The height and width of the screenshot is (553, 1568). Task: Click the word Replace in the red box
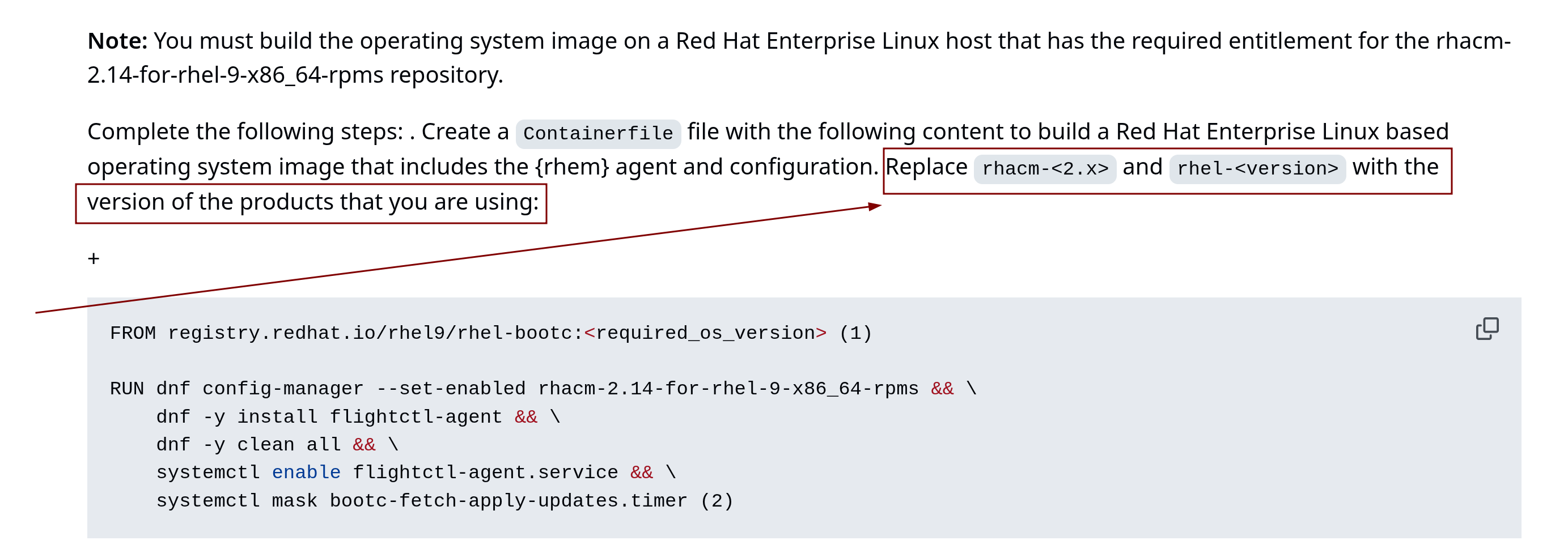click(926, 167)
